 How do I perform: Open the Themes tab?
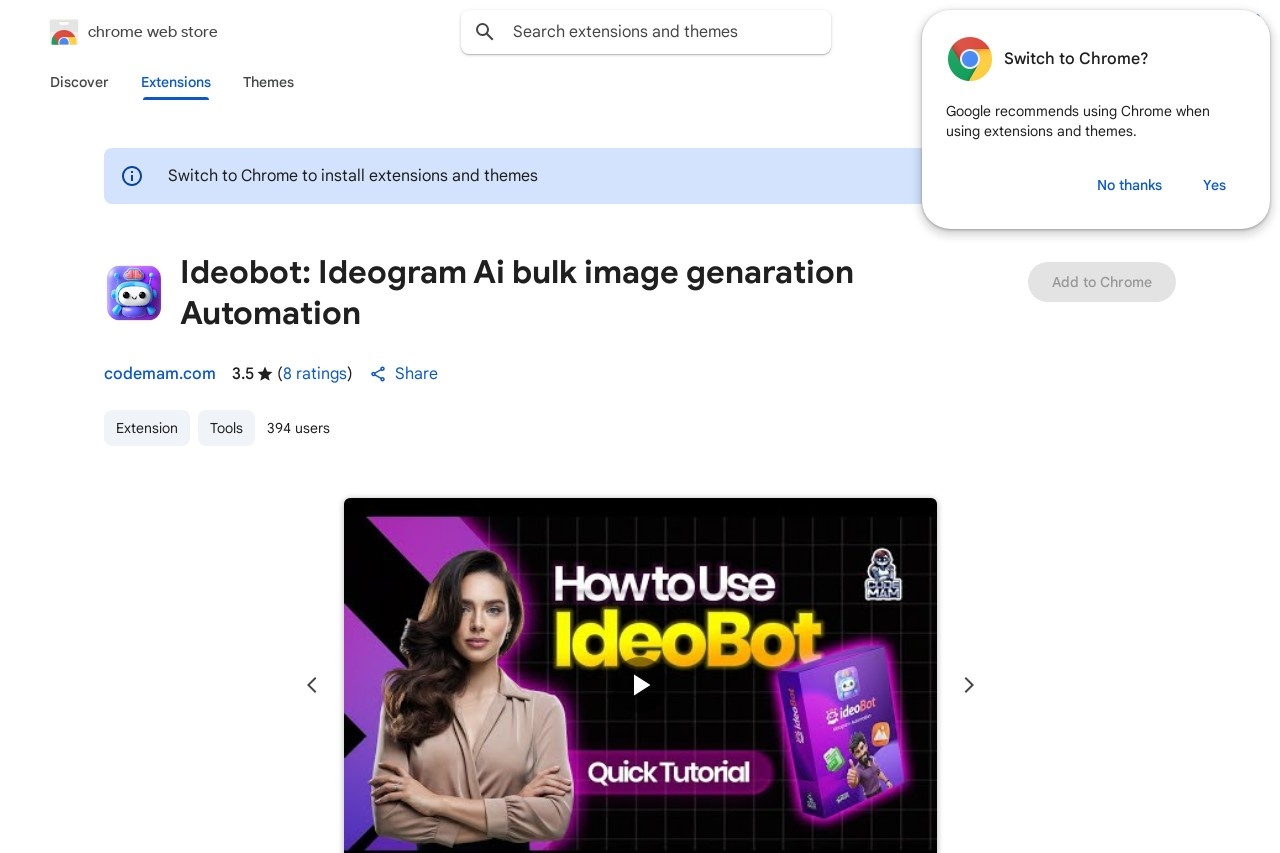(268, 82)
